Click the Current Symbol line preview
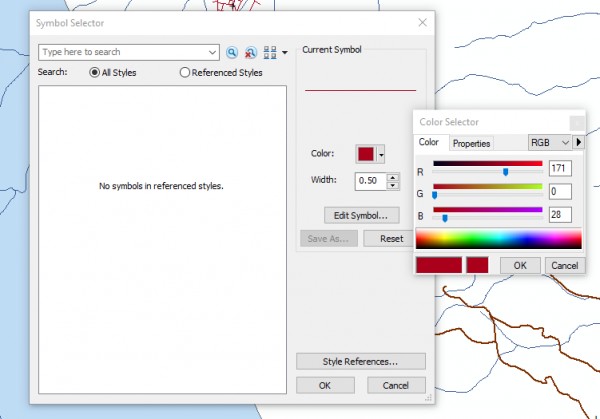The height and width of the screenshot is (419, 600). [x=360, y=91]
